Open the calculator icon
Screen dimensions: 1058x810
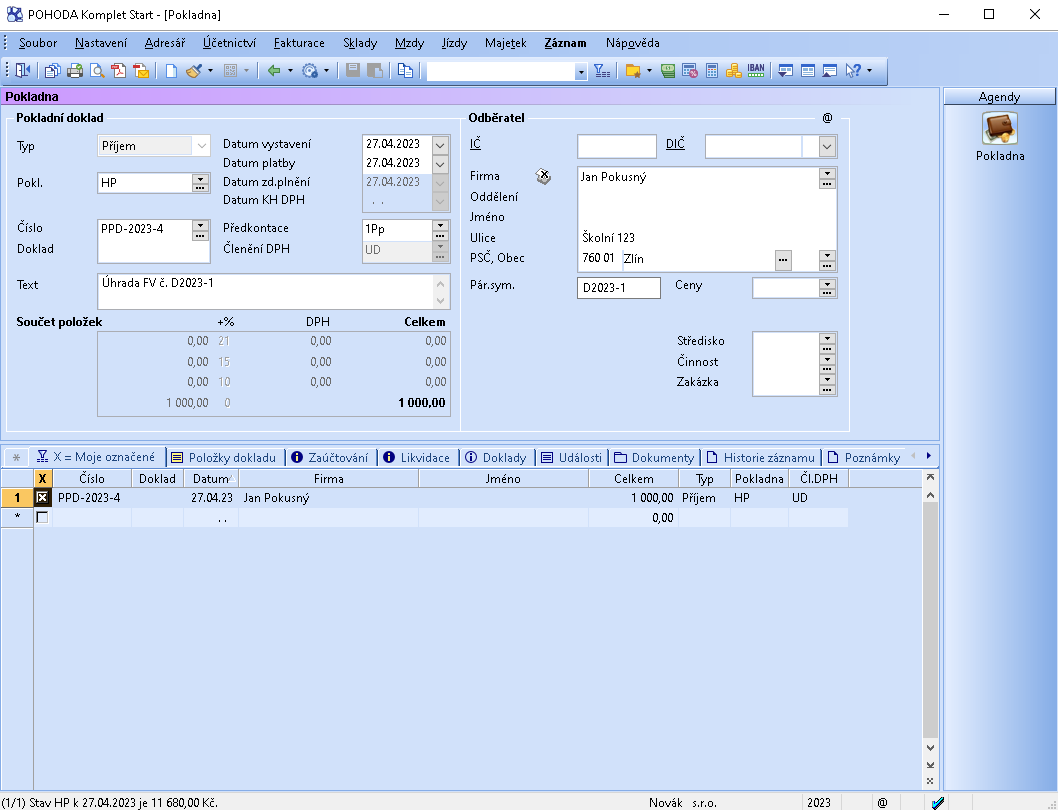(712, 70)
